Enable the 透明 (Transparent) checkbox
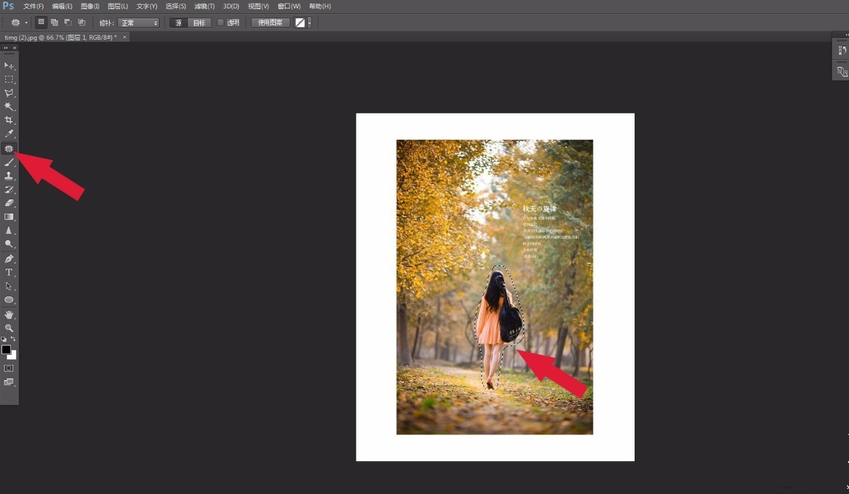Screen dimensions: 849x494 (221, 22)
